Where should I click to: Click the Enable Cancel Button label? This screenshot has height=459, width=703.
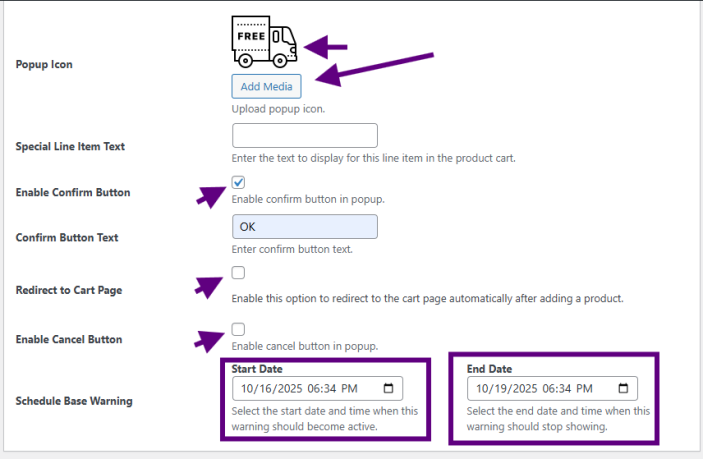[69, 339]
